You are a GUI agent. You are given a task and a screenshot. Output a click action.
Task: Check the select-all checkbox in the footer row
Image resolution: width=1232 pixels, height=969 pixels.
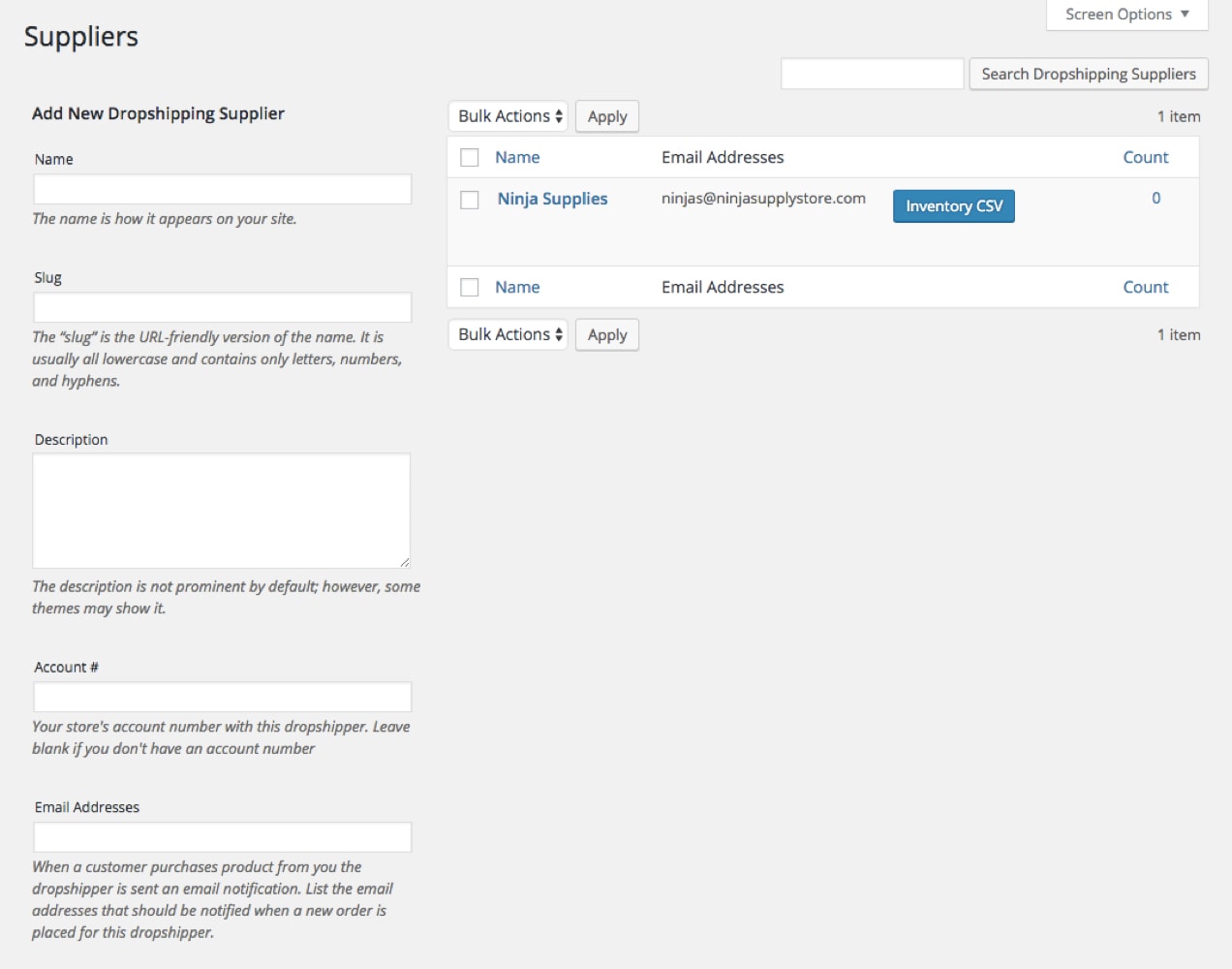pos(470,287)
